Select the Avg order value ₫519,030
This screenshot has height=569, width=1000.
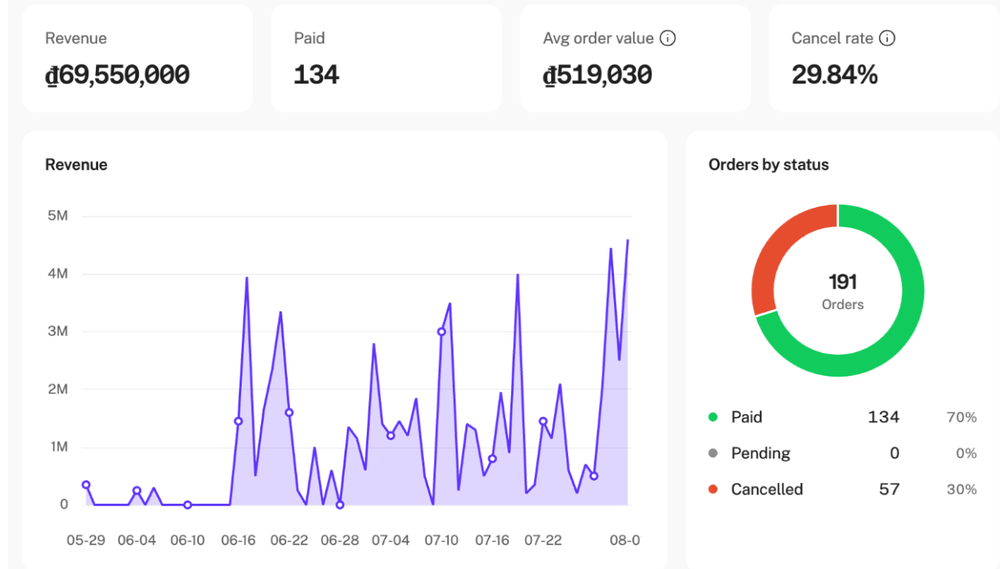597,75
